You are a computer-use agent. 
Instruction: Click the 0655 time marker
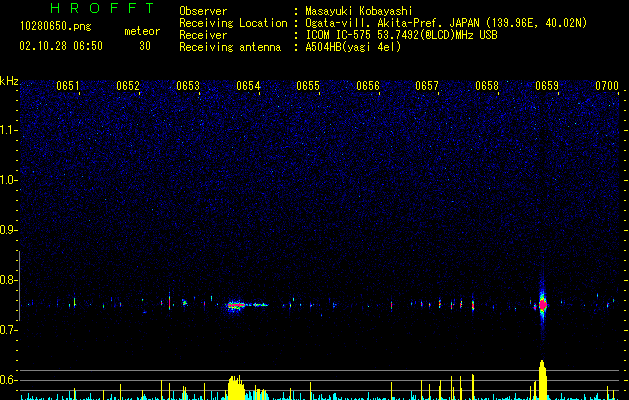click(x=308, y=86)
